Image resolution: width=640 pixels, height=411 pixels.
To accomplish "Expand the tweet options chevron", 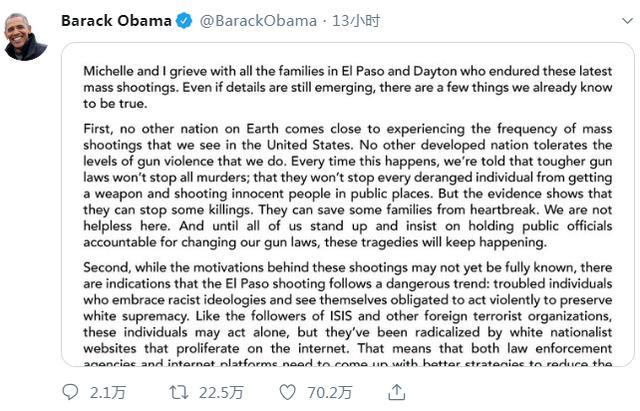I will click(x=627, y=20).
